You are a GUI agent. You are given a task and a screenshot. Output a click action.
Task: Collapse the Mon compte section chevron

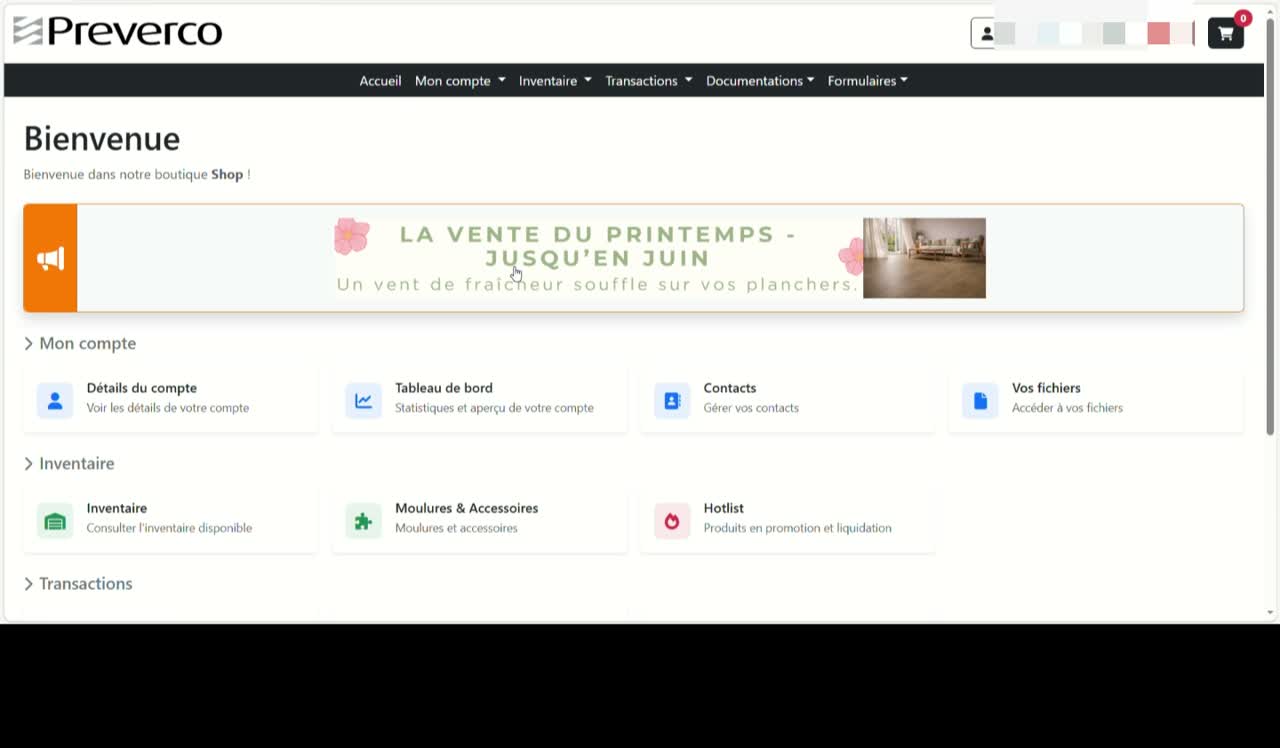(29, 344)
